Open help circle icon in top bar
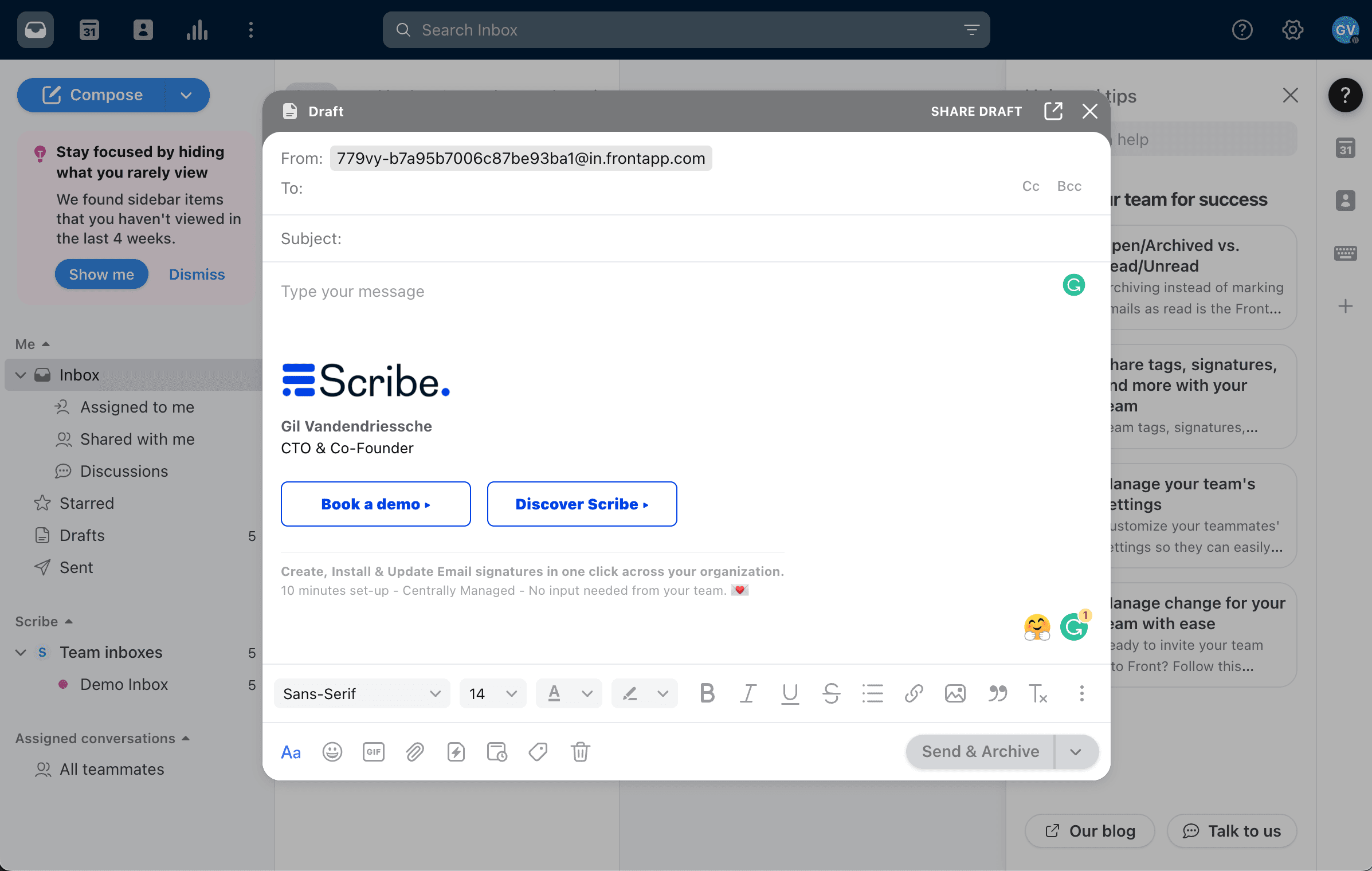 [1242, 30]
